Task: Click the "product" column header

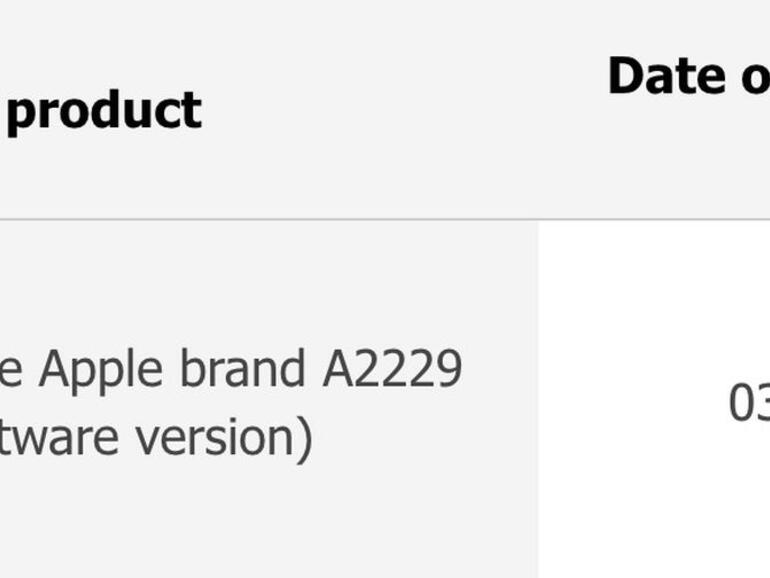Action: click(103, 110)
